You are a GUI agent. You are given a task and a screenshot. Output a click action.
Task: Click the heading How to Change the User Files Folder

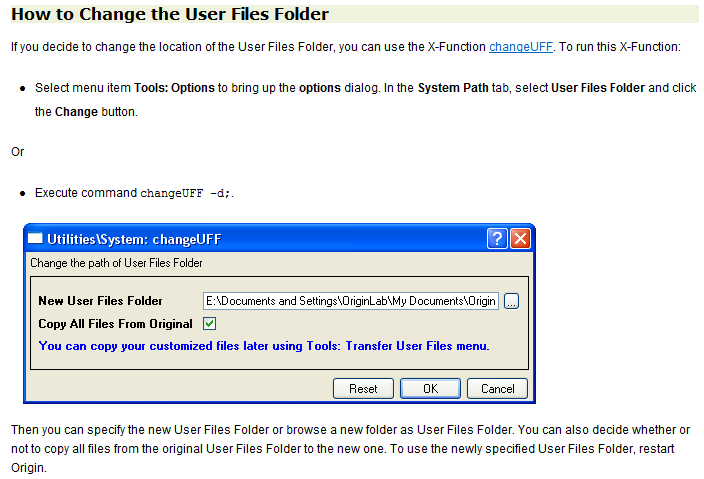tap(170, 14)
